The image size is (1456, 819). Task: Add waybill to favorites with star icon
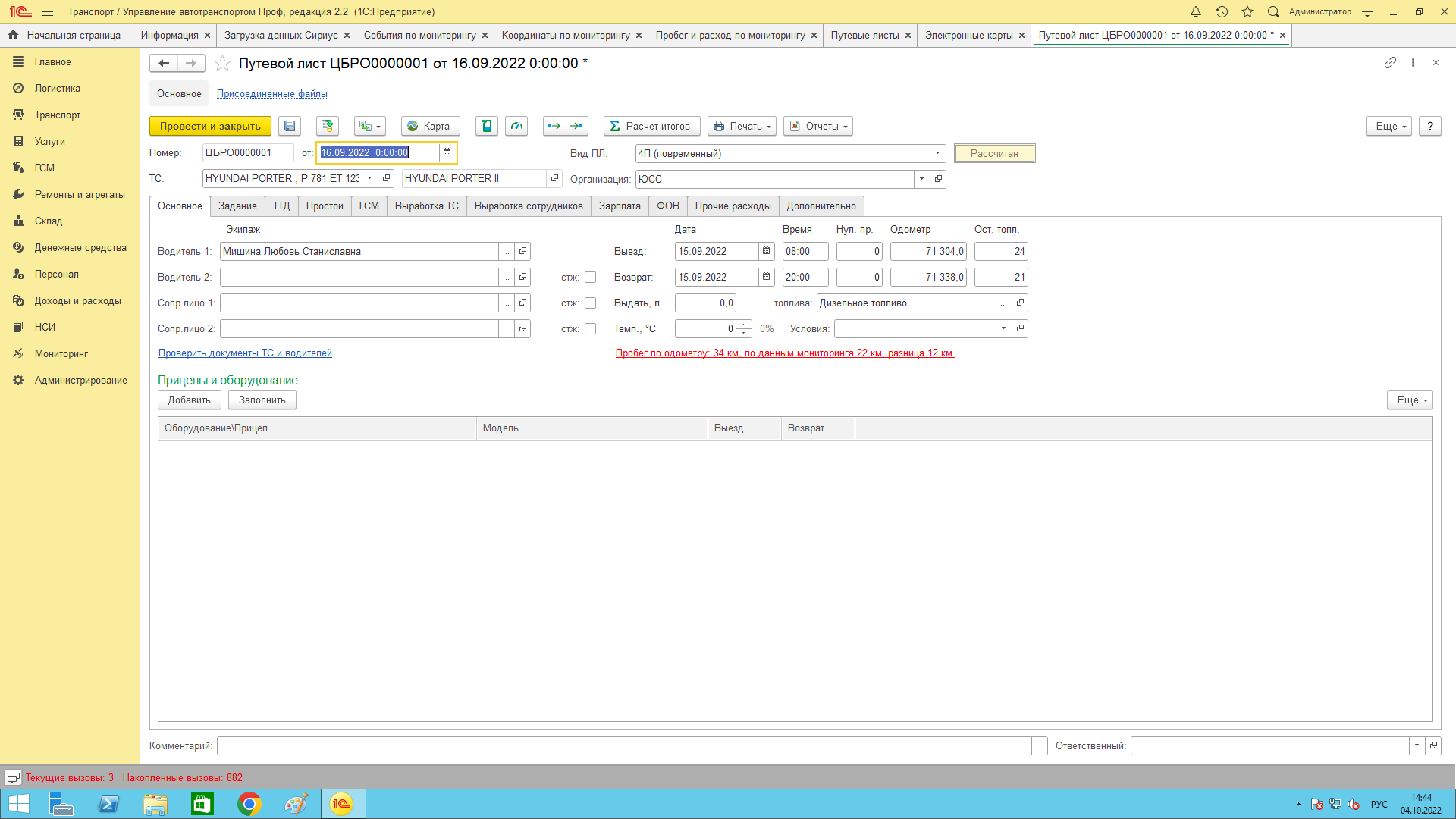pyautogui.click(x=222, y=64)
